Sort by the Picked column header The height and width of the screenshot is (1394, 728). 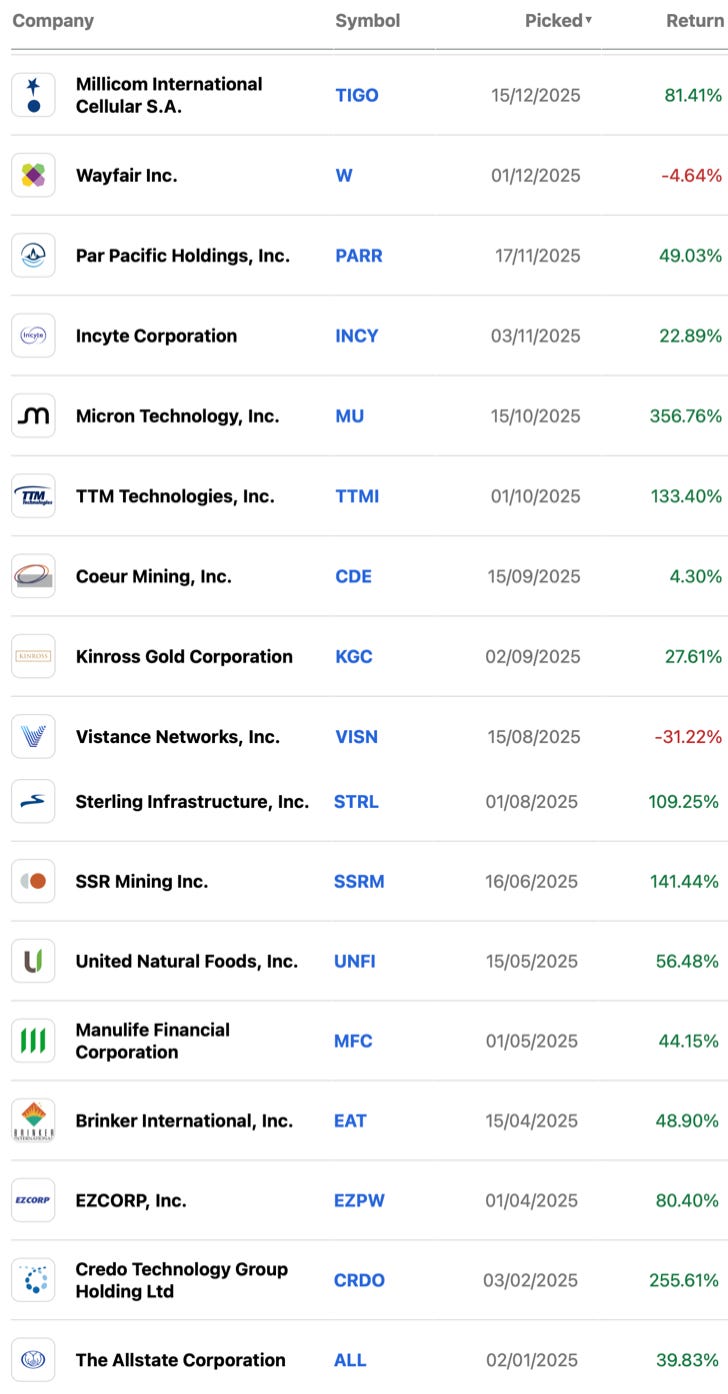[x=554, y=20]
